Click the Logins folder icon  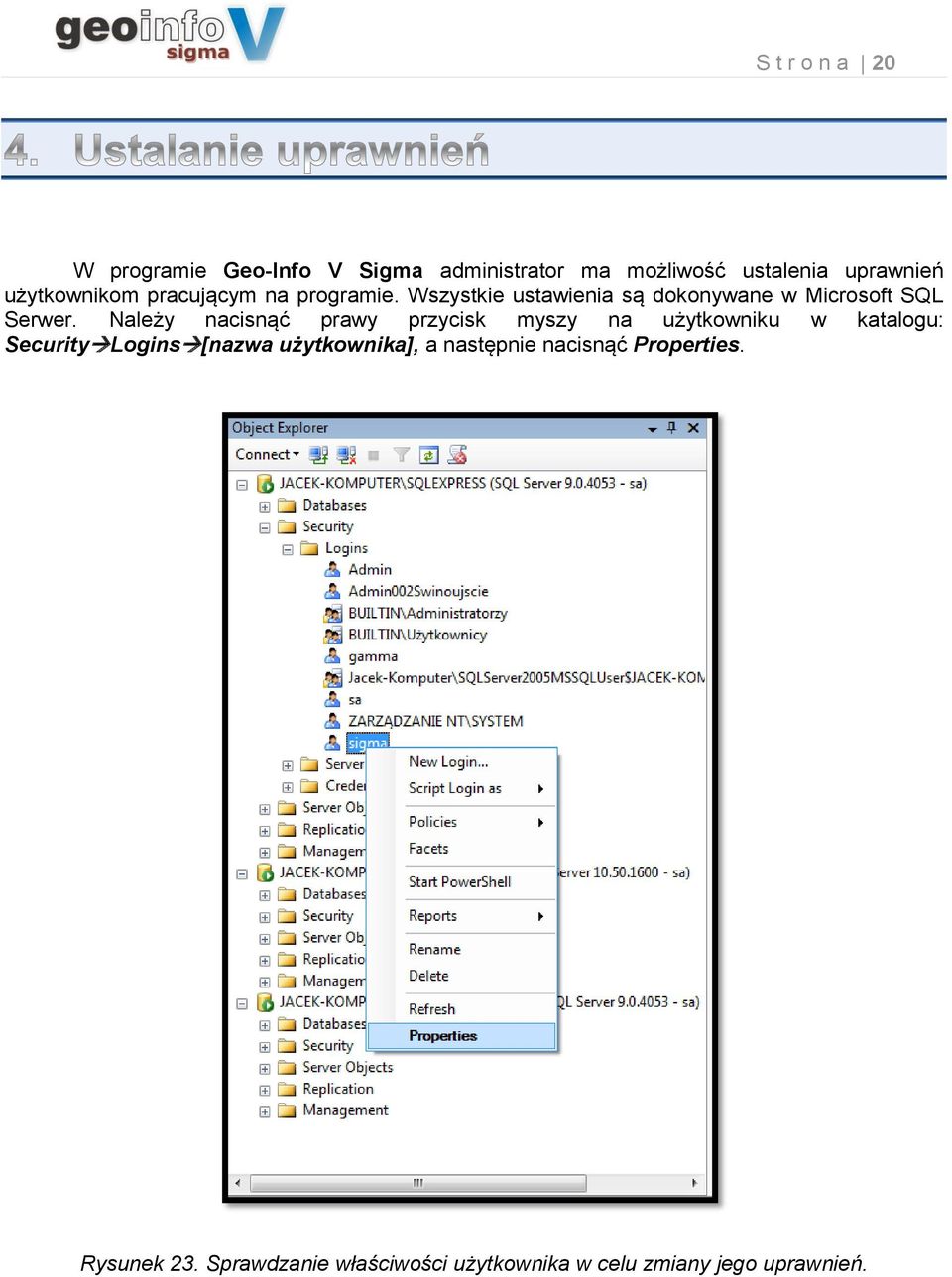pyautogui.click(x=309, y=548)
